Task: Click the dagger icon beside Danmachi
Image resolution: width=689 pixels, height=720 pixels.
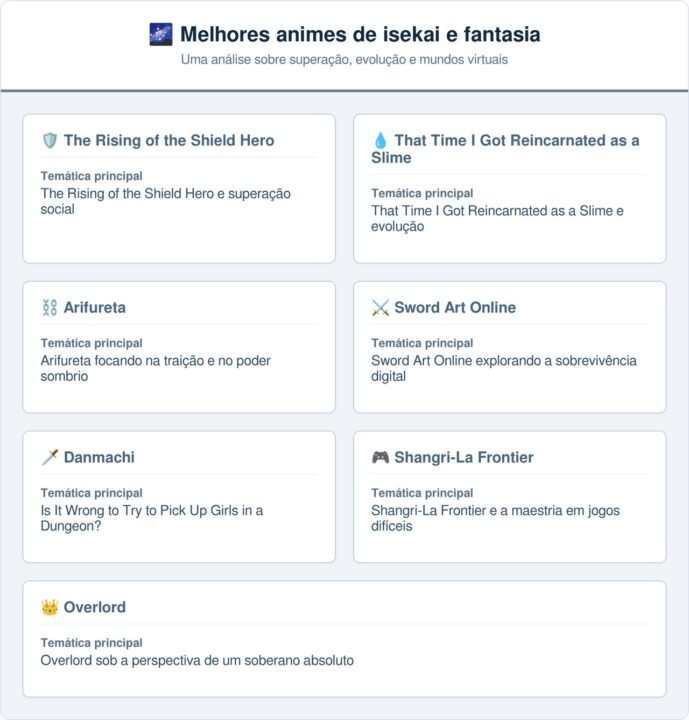Action: tap(50, 458)
